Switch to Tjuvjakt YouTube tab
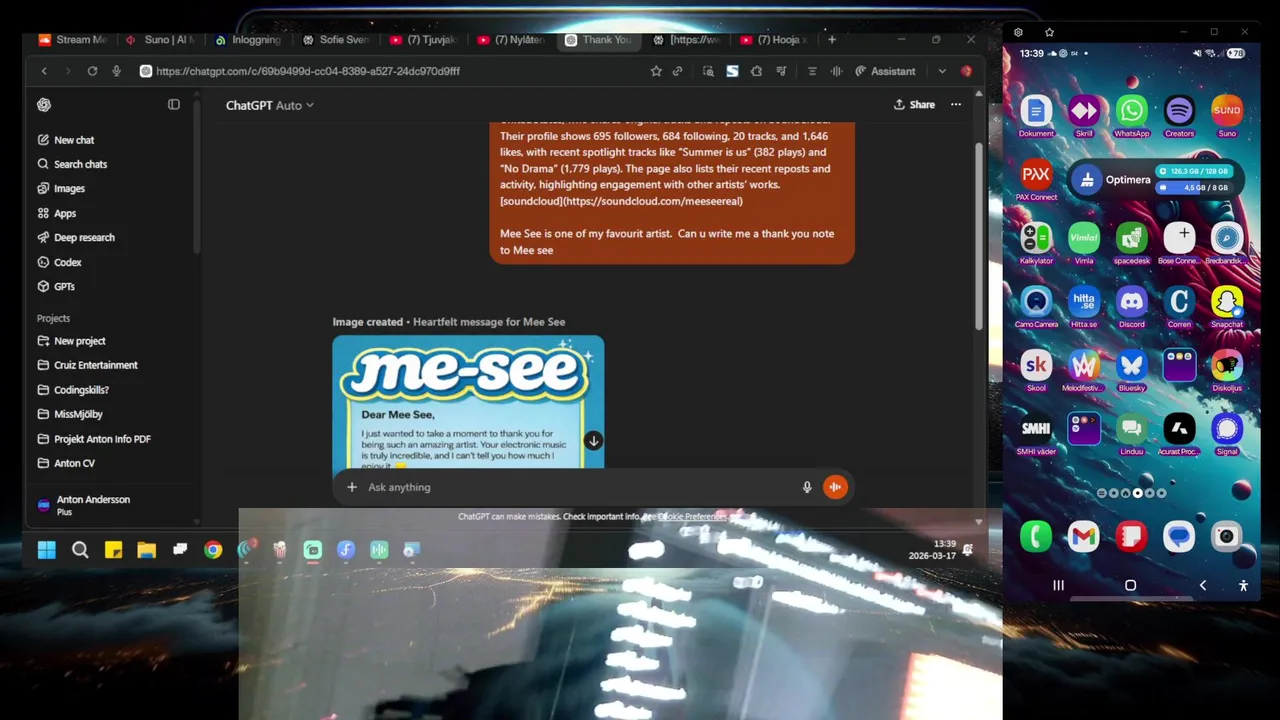Image resolution: width=1280 pixels, height=720 pixels. [x=424, y=40]
